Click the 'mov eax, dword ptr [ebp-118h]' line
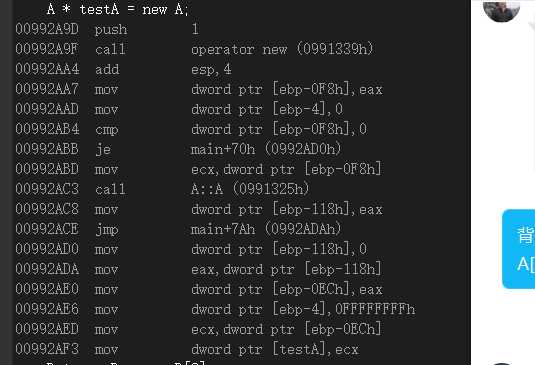Image resolution: width=535 pixels, height=365 pixels. 198,269
